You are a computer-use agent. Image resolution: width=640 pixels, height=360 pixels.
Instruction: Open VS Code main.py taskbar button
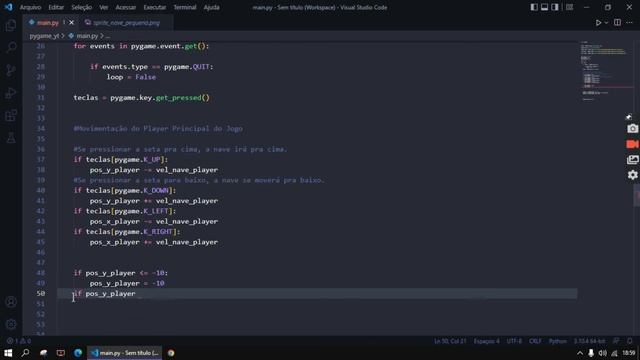(x=124, y=353)
